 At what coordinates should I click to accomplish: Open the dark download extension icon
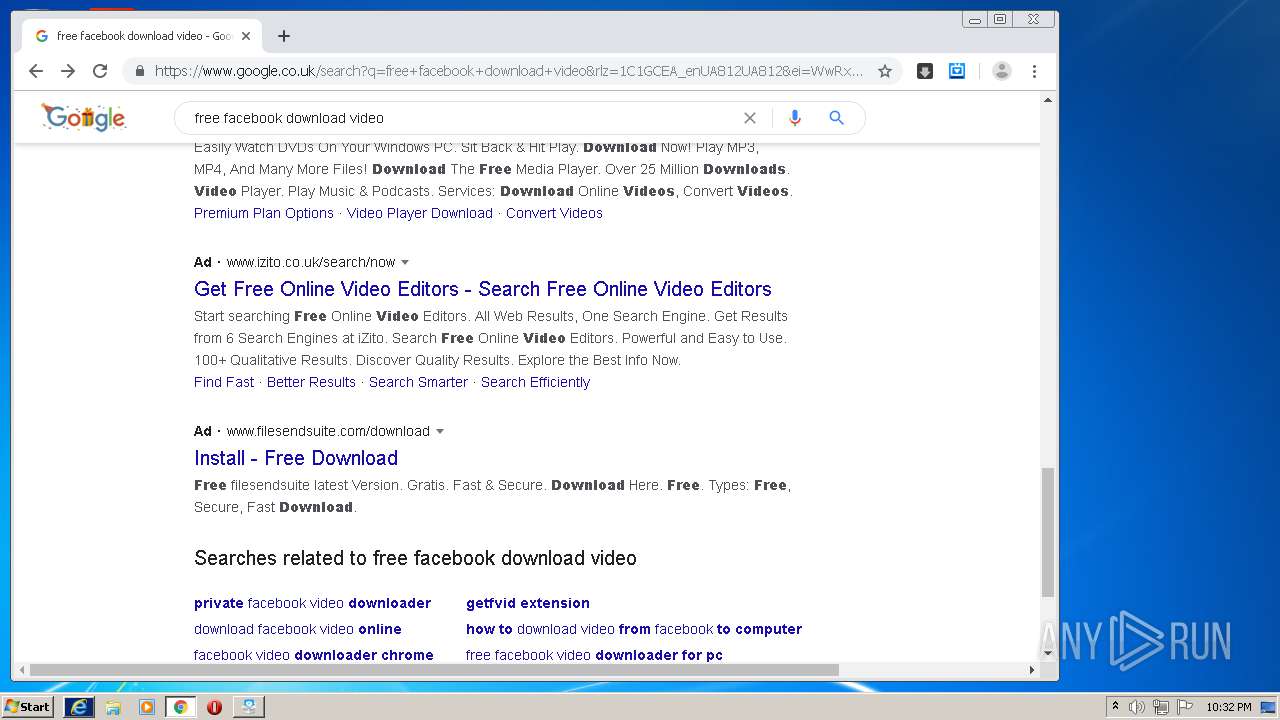(x=925, y=71)
